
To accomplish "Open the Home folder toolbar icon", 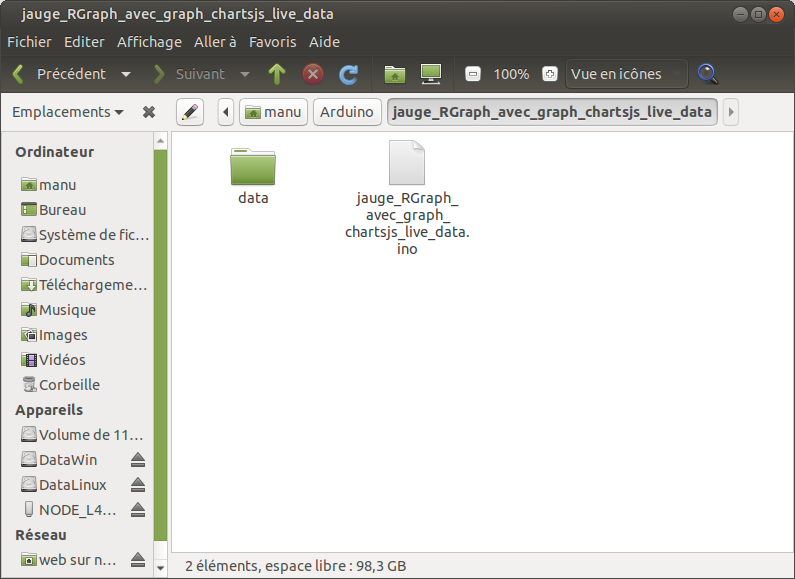I will [395, 74].
